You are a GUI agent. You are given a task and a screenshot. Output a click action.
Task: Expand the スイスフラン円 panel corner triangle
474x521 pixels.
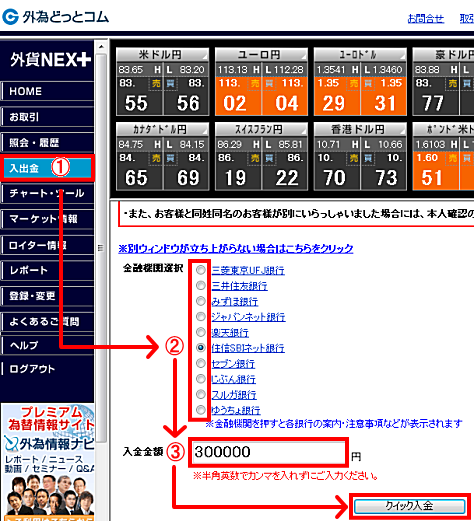click(303, 132)
